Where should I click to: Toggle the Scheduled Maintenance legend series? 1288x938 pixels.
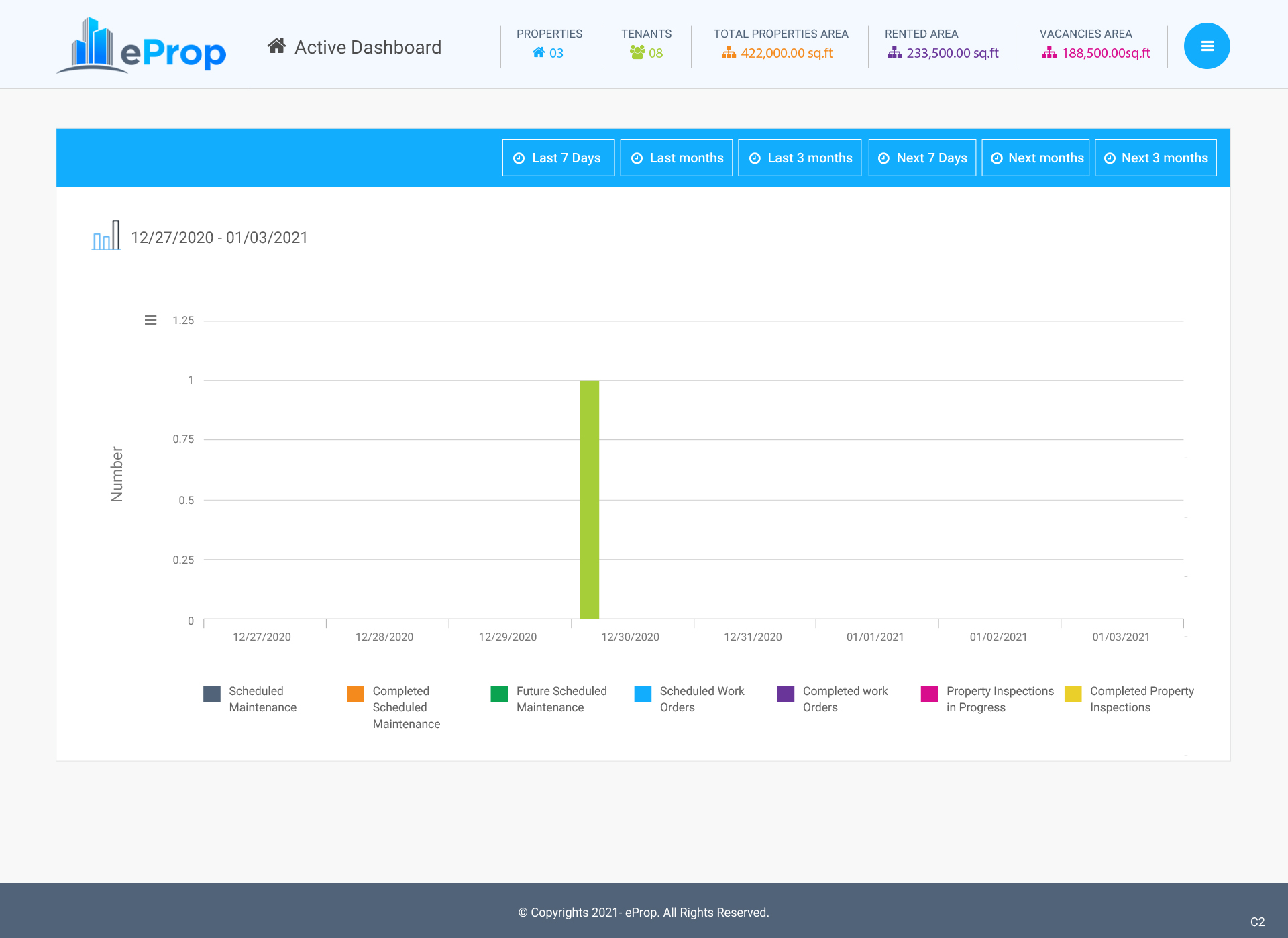point(250,698)
